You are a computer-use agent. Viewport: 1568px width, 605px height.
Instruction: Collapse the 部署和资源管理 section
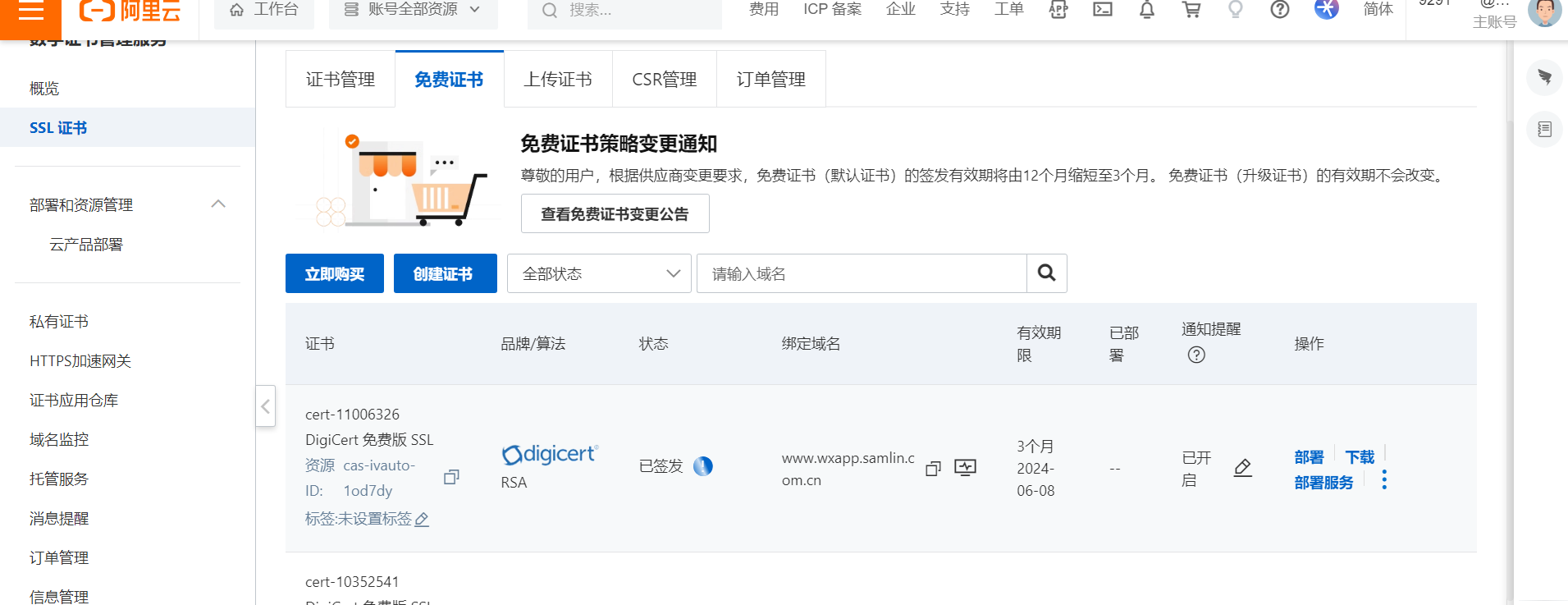click(218, 204)
